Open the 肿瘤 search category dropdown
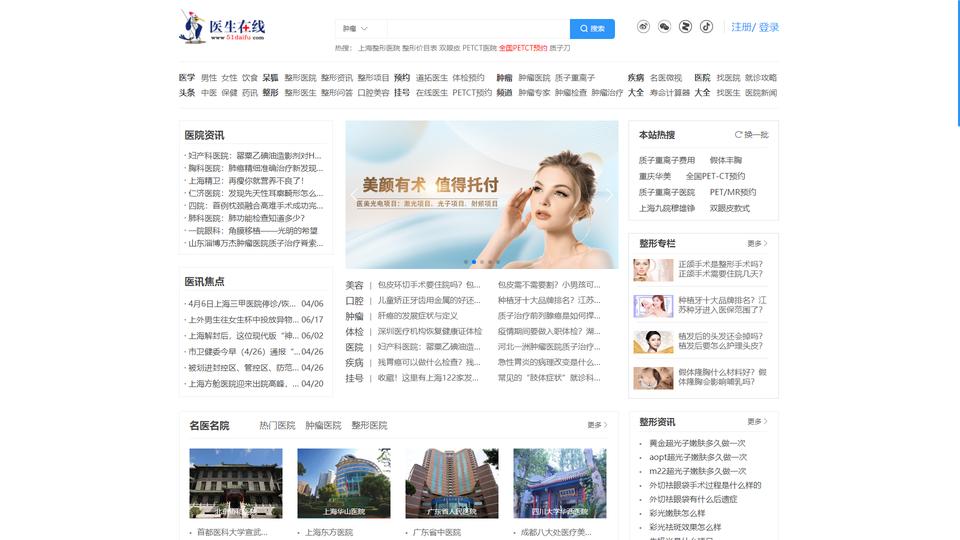 [356, 29]
